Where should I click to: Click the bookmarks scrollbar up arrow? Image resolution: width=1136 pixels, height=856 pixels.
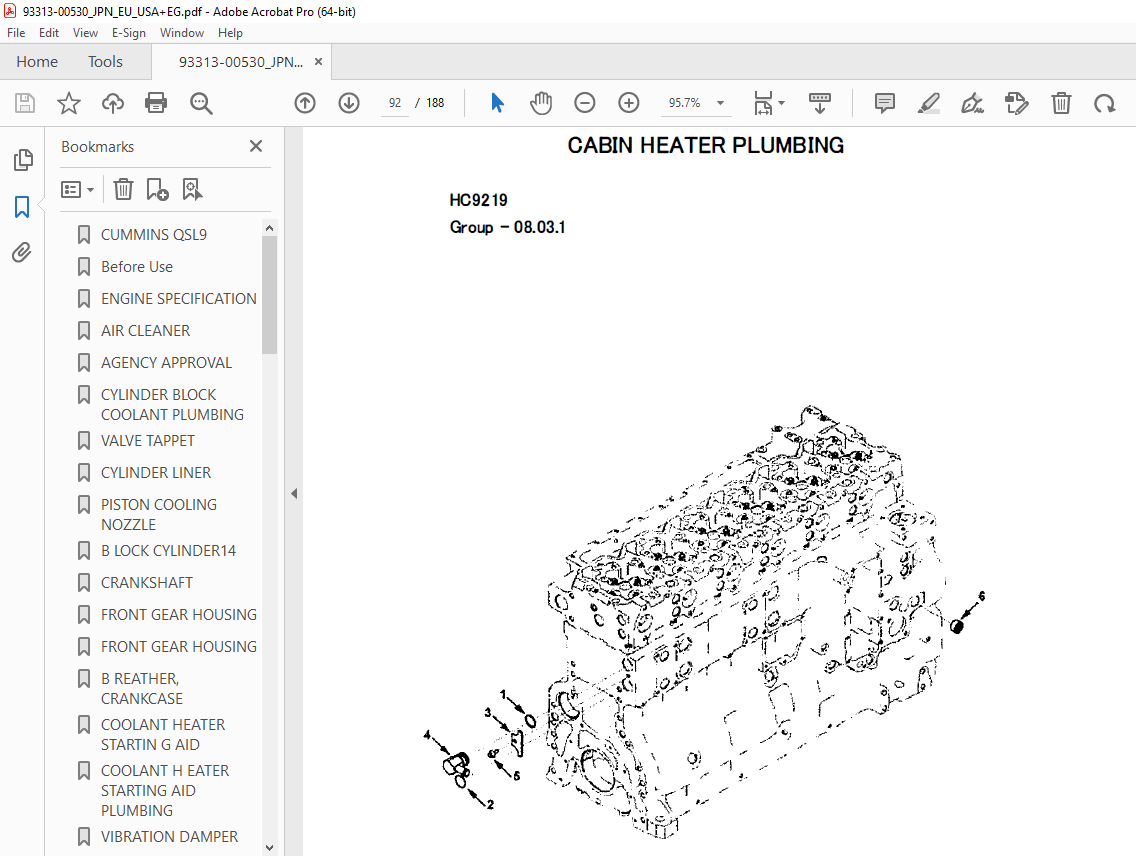(270, 227)
